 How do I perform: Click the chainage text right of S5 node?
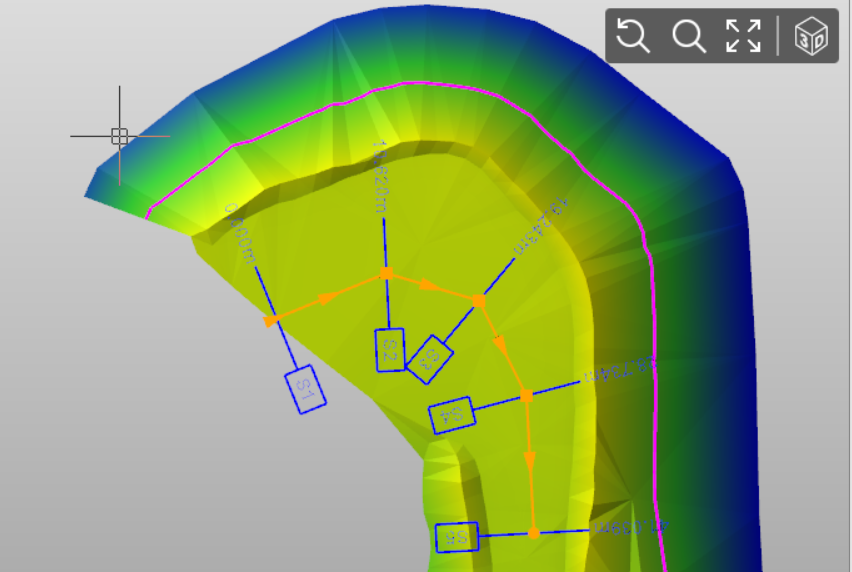click(x=630, y=525)
